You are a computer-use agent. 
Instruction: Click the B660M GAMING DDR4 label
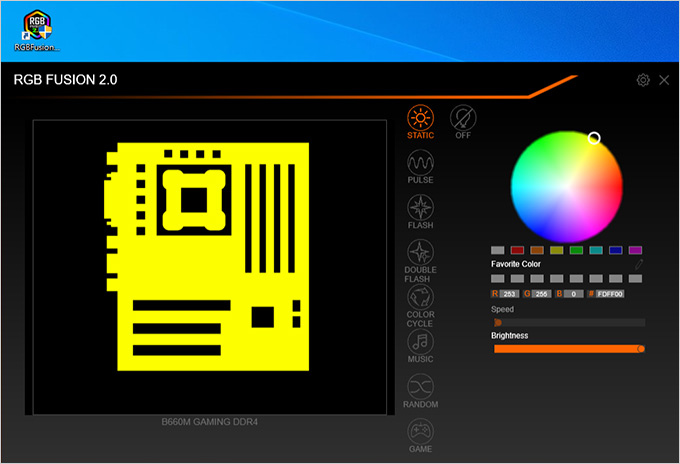point(209,422)
